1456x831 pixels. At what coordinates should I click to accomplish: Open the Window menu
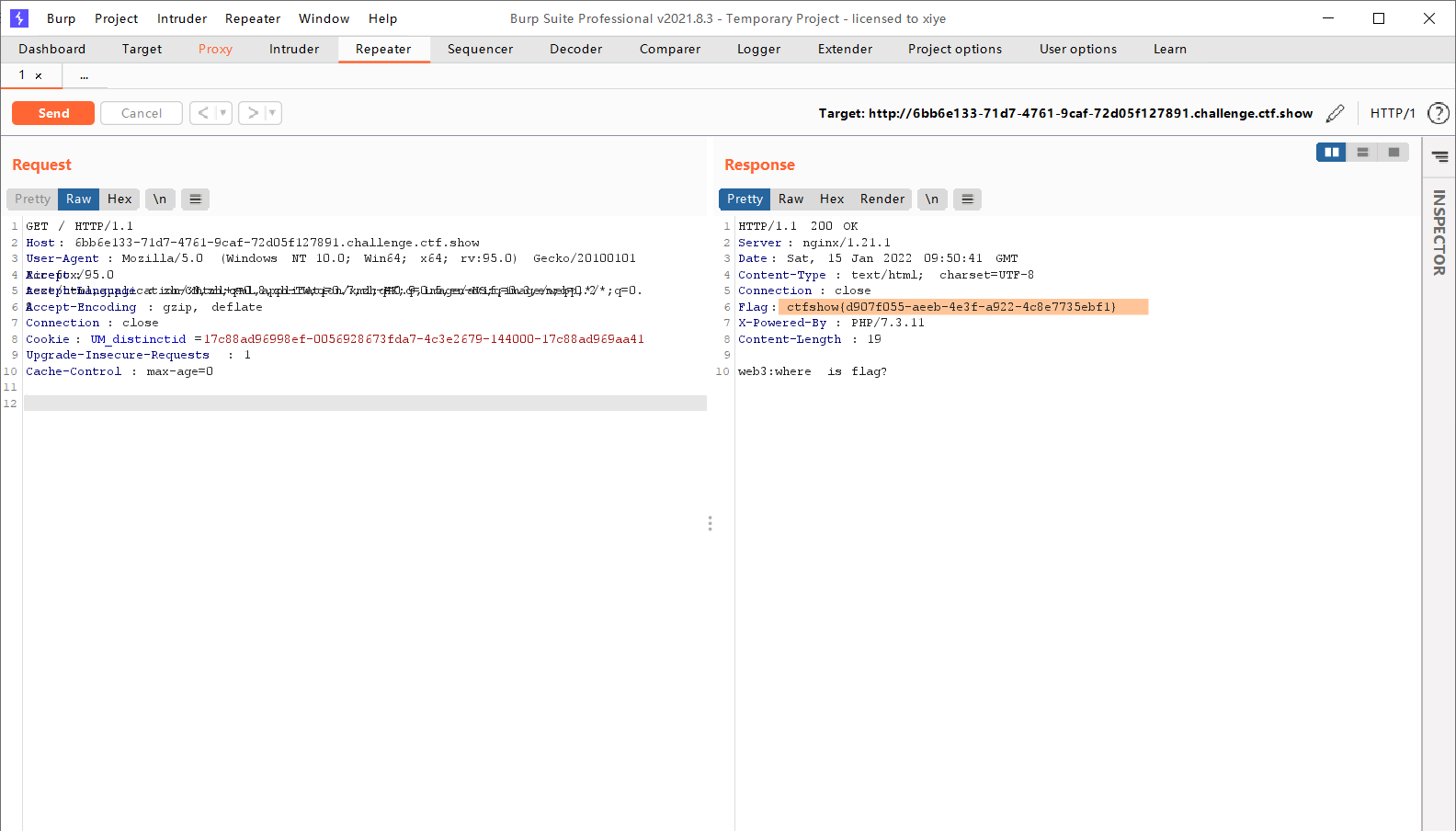(324, 18)
